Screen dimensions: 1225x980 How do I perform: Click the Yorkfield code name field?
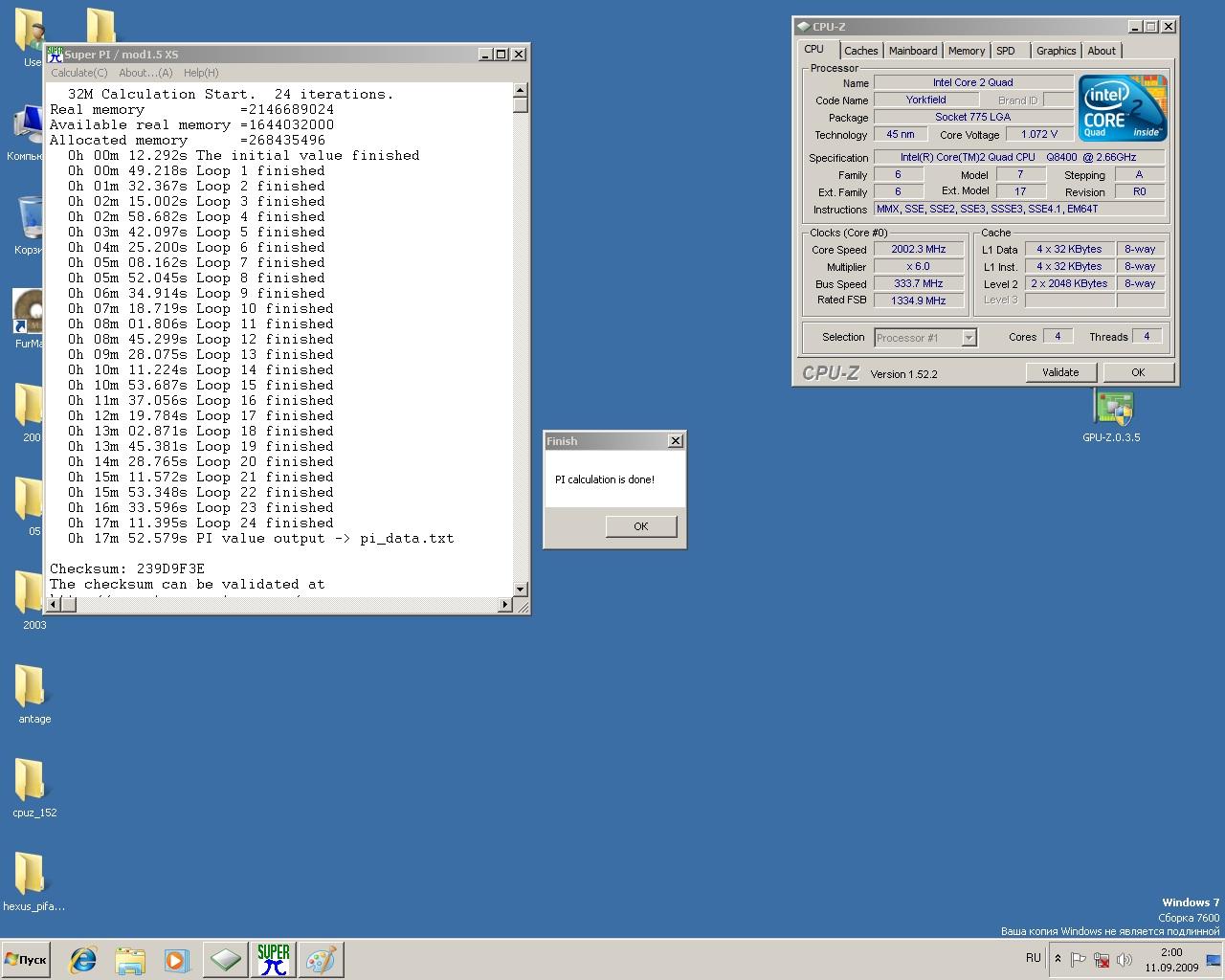coord(926,100)
